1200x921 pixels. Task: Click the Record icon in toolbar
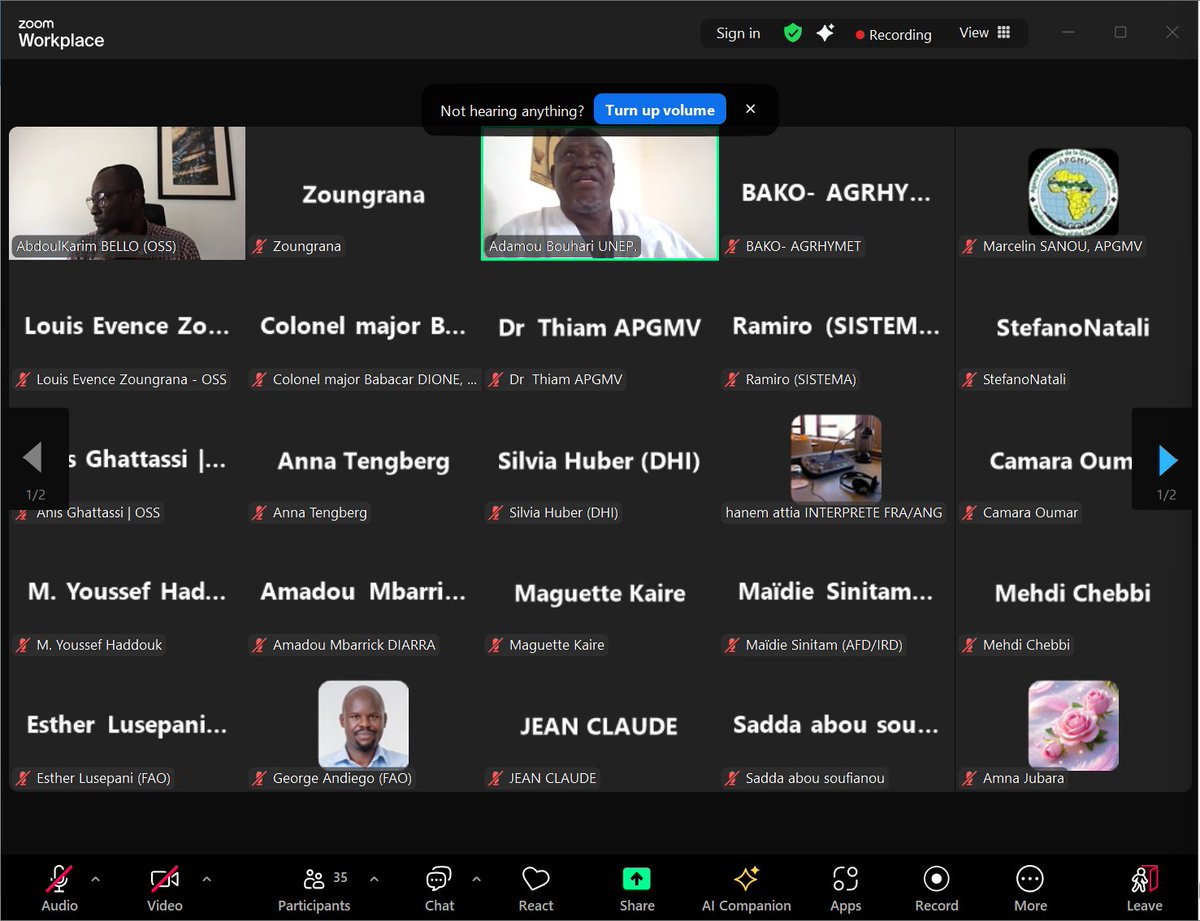point(936,879)
